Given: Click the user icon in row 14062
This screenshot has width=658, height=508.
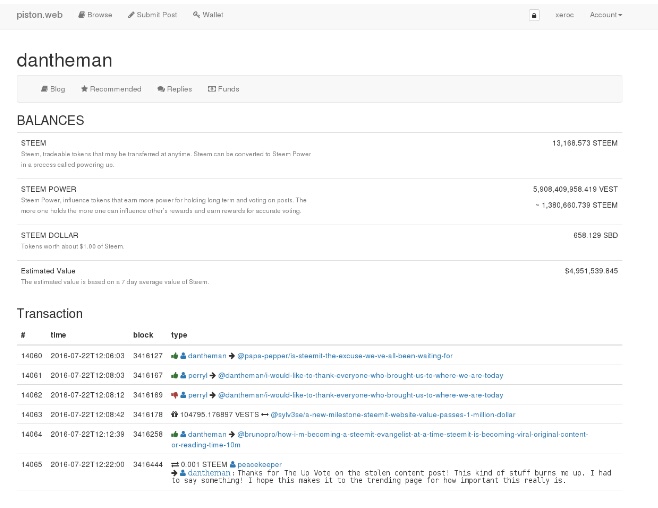Looking at the screenshot, I should (x=183, y=395).
